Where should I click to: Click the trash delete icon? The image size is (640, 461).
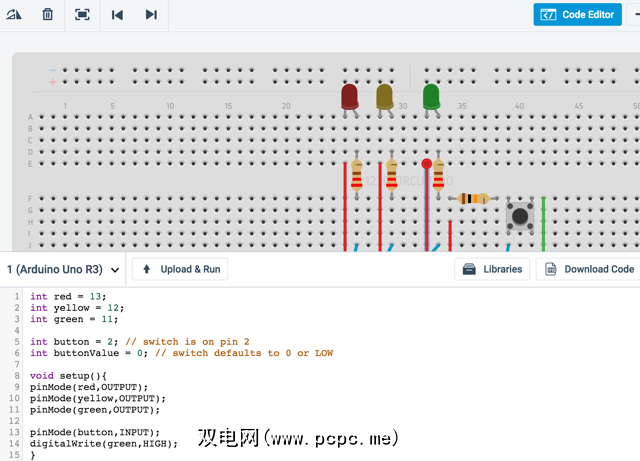48,14
